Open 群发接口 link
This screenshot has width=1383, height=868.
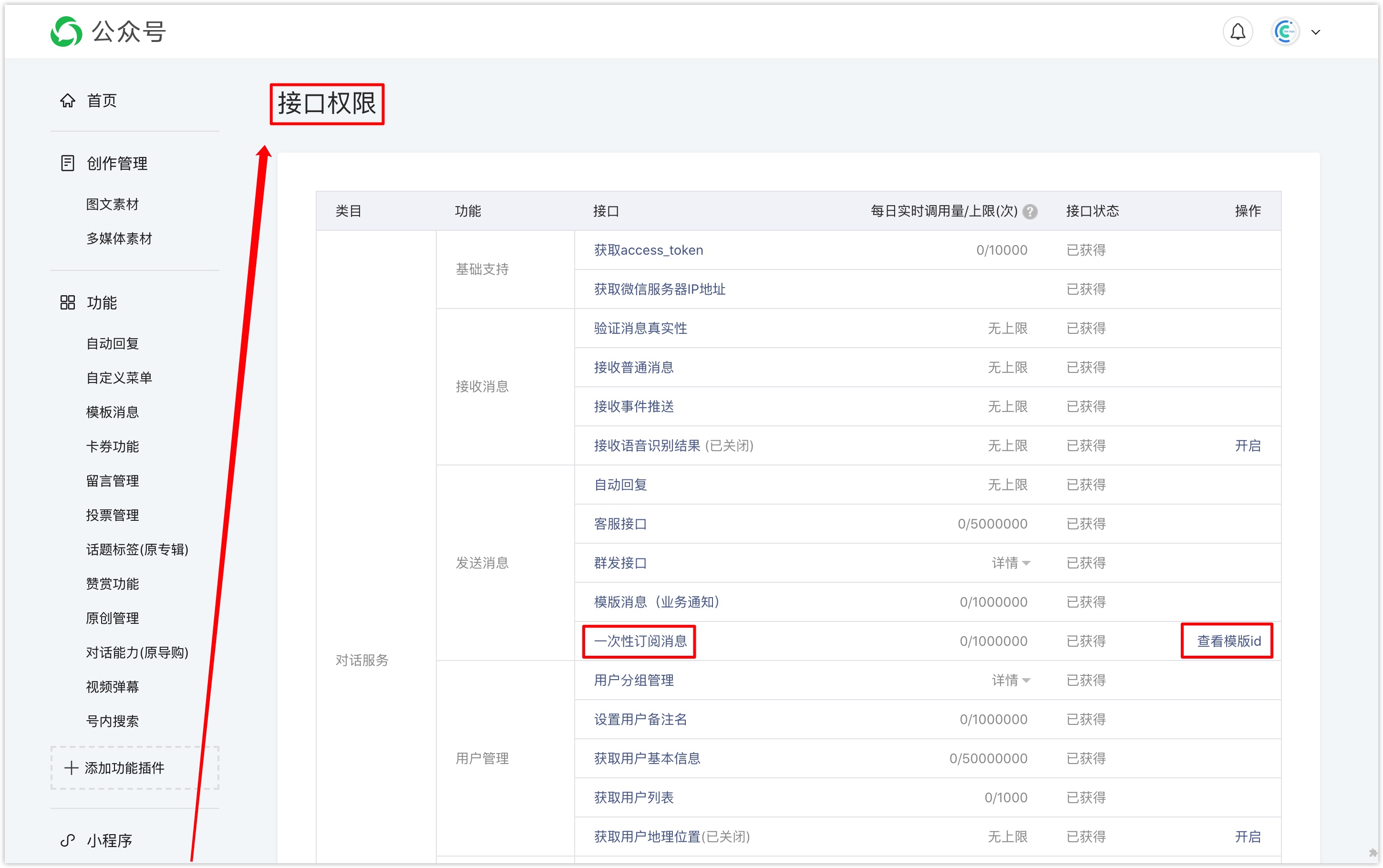click(620, 563)
